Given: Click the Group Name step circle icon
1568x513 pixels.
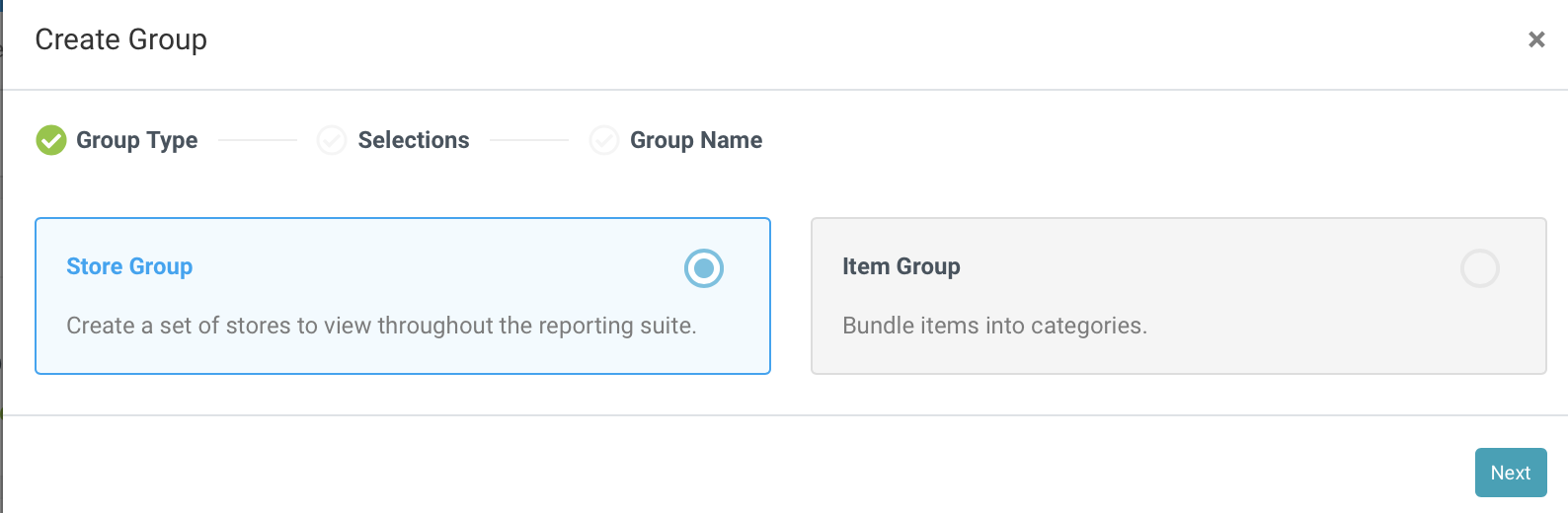Looking at the screenshot, I should coord(604,140).
